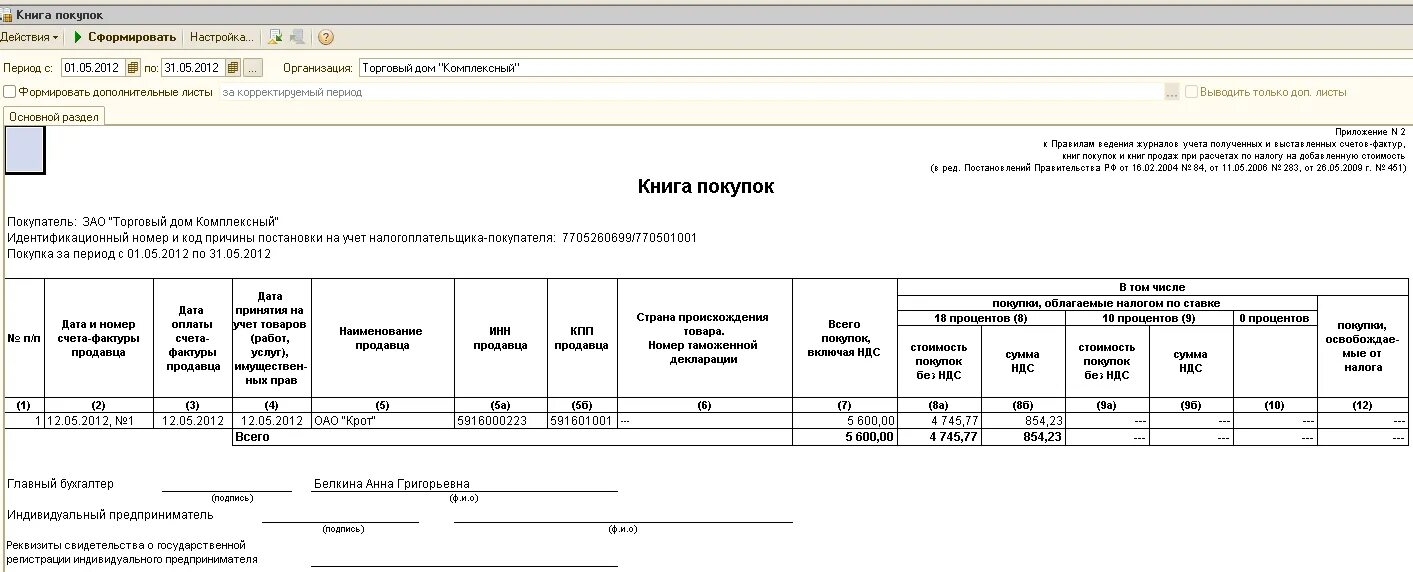
Task: Select the Всего total row label
Action: (252, 437)
